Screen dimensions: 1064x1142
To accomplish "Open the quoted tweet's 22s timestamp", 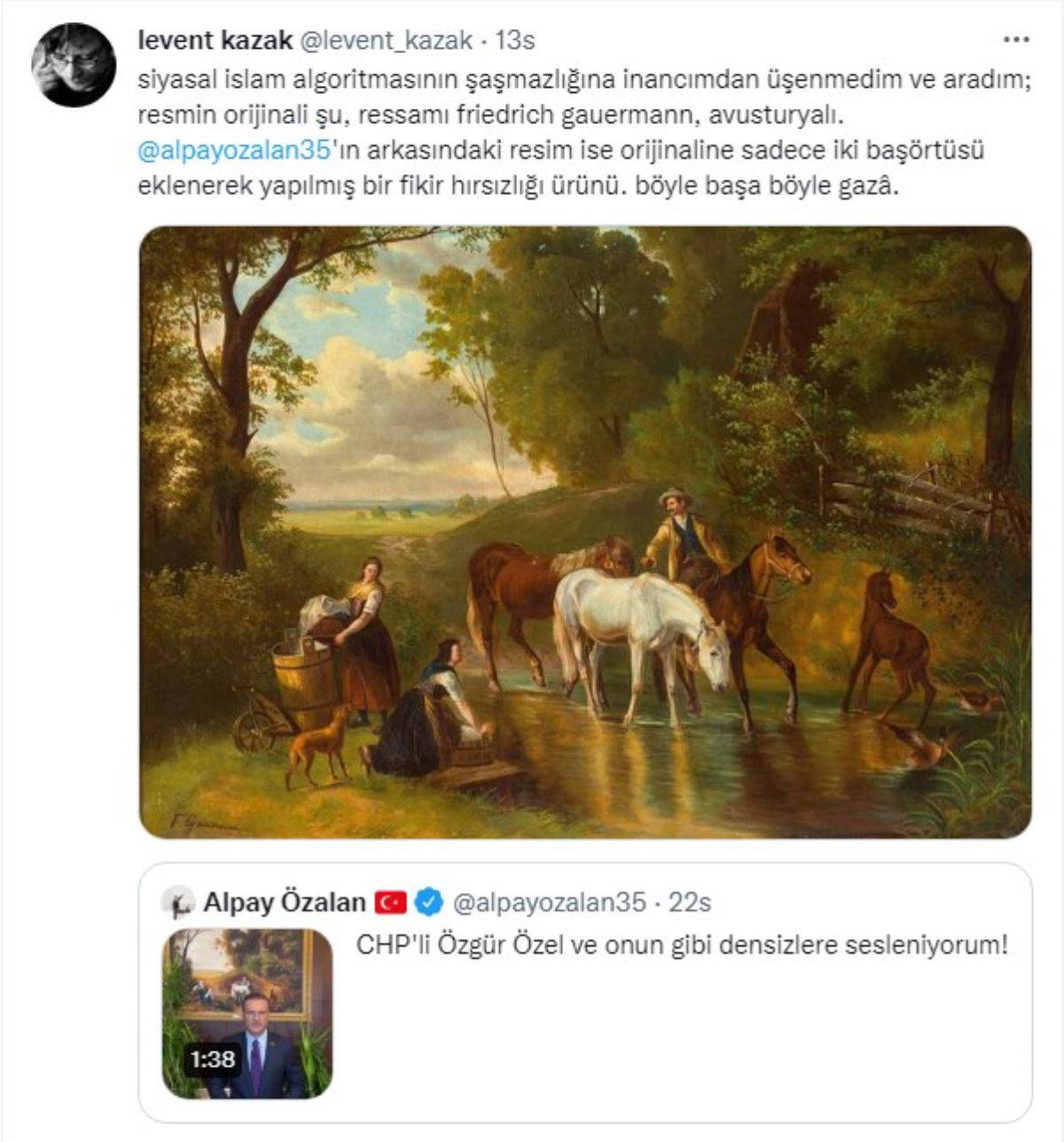I will (x=690, y=903).
